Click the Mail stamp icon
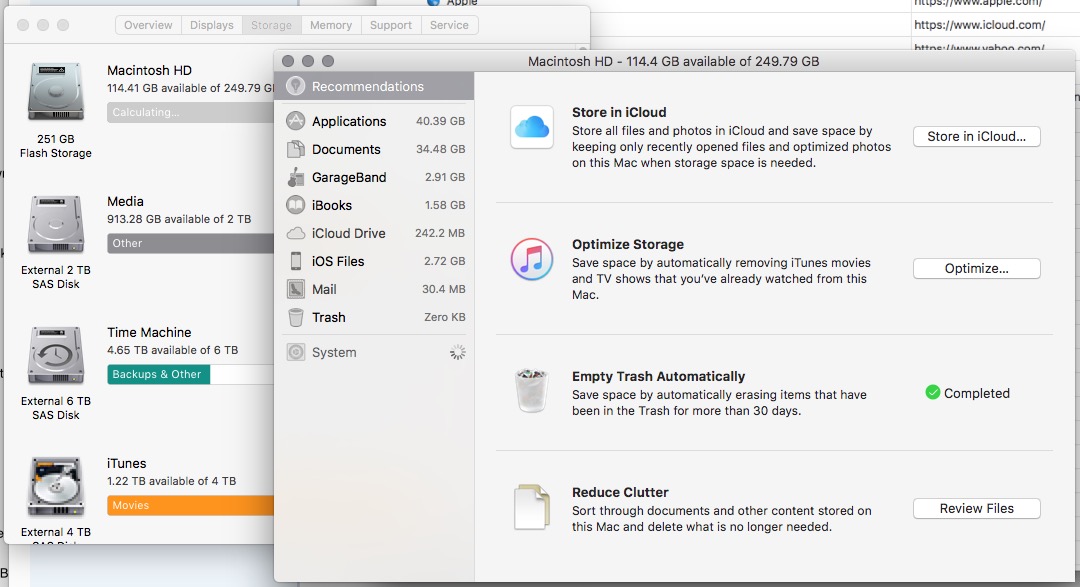1080x587 pixels. tap(295, 289)
